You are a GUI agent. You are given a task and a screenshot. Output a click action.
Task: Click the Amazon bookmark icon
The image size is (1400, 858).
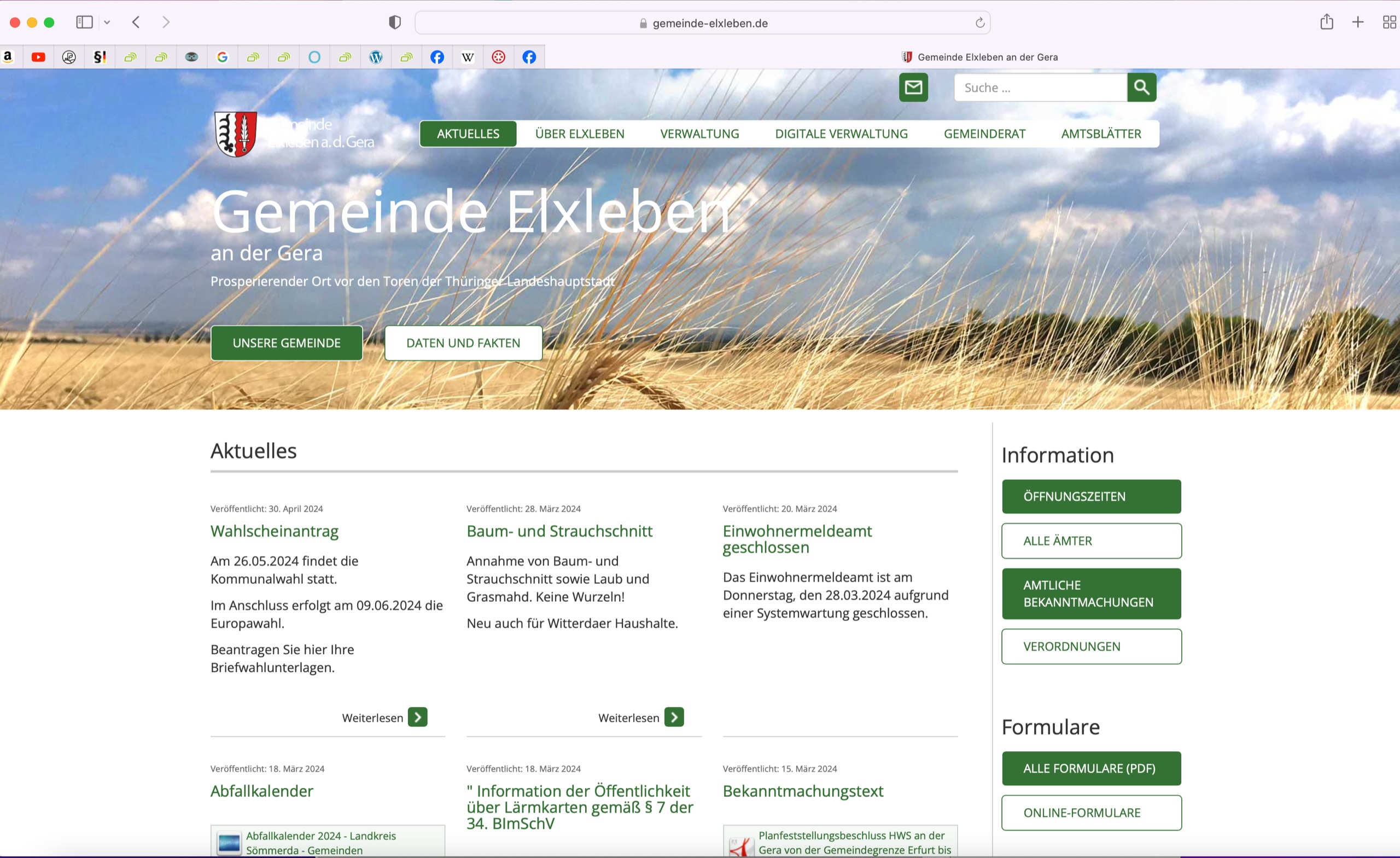point(8,57)
